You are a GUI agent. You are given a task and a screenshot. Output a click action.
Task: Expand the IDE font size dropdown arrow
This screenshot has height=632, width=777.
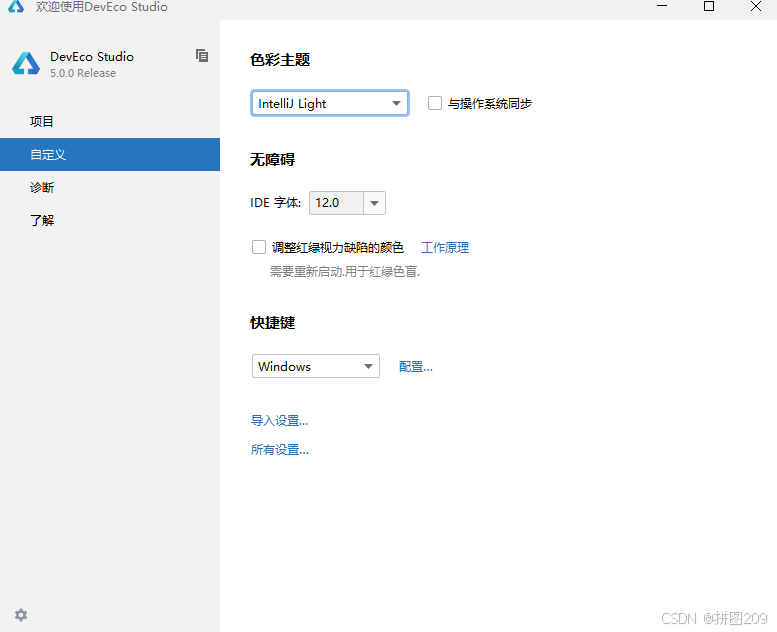tap(375, 203)
